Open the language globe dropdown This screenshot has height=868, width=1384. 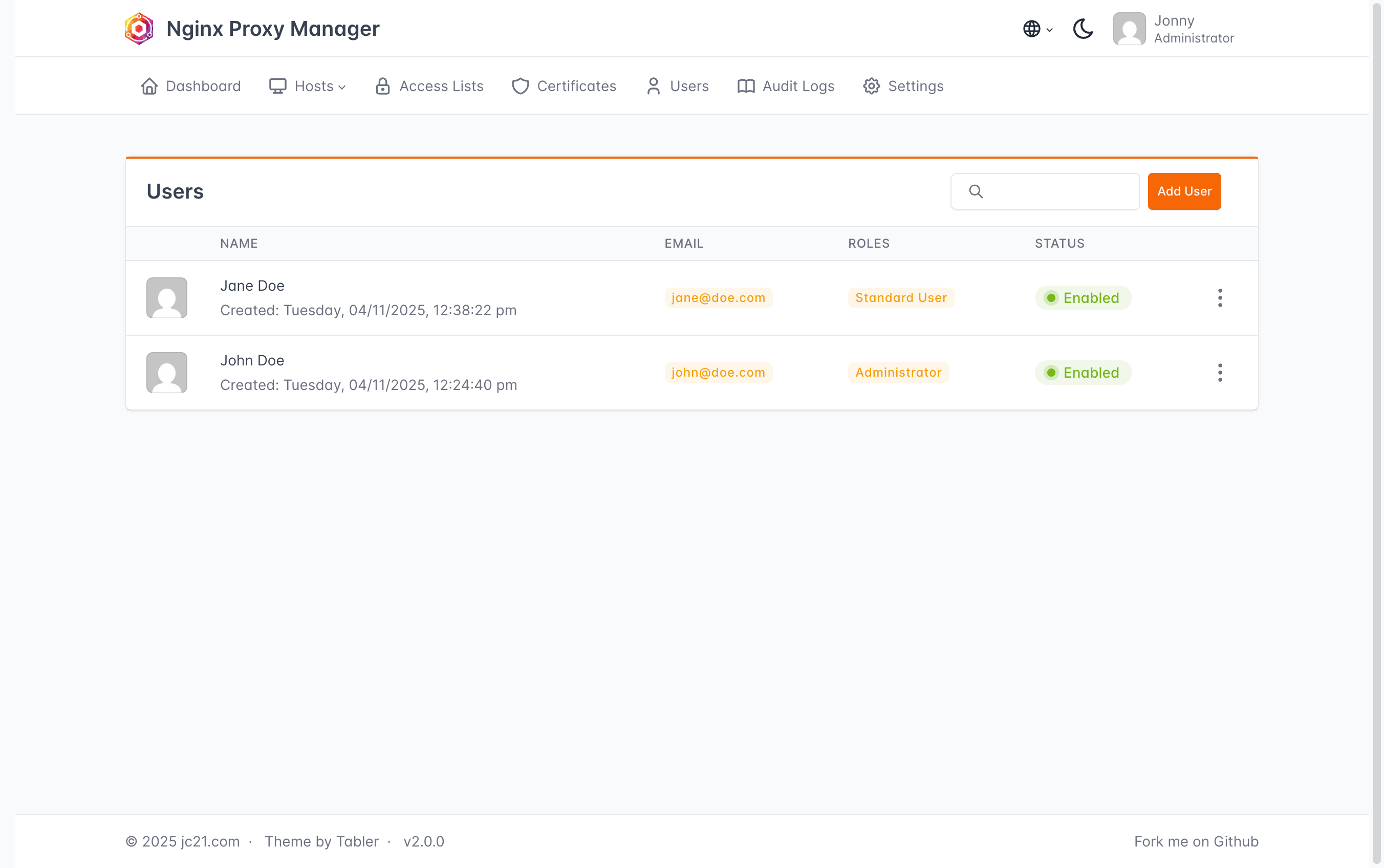pyautogui.click(x=1036, y=29)
